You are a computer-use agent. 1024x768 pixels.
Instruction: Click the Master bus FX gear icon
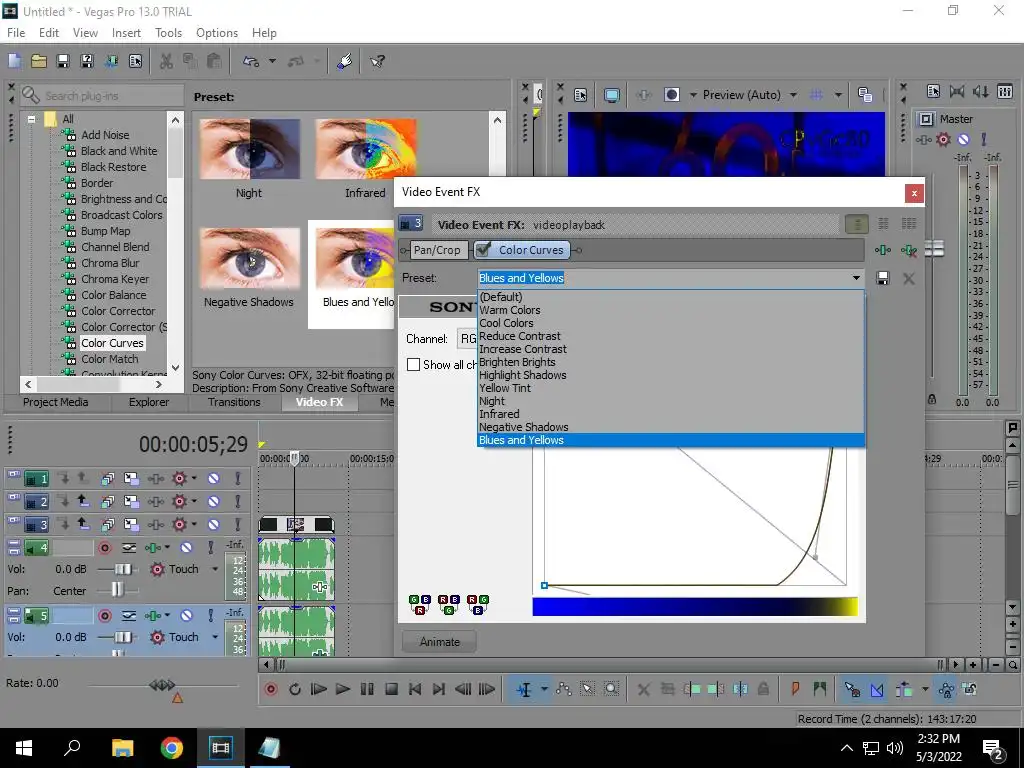943,139
